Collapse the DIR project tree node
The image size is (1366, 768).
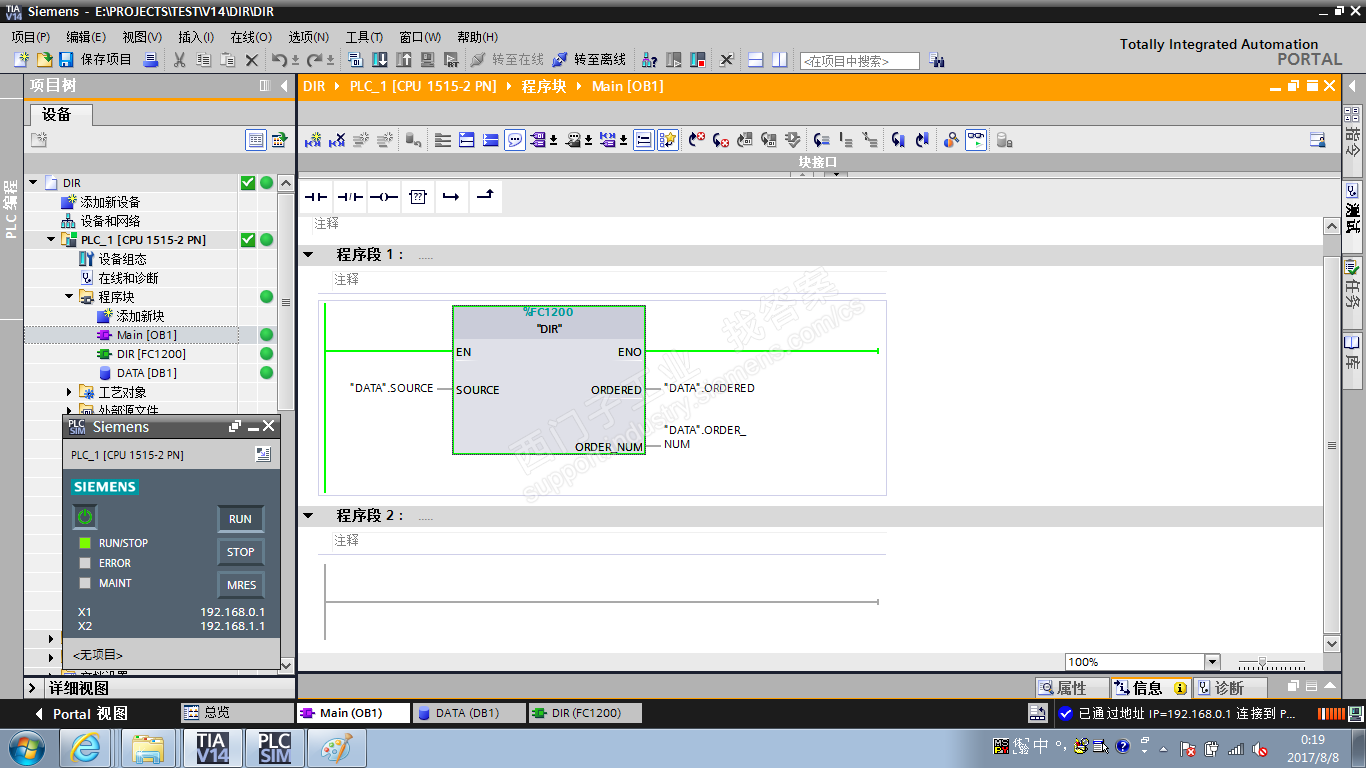[x=33, y=183]
